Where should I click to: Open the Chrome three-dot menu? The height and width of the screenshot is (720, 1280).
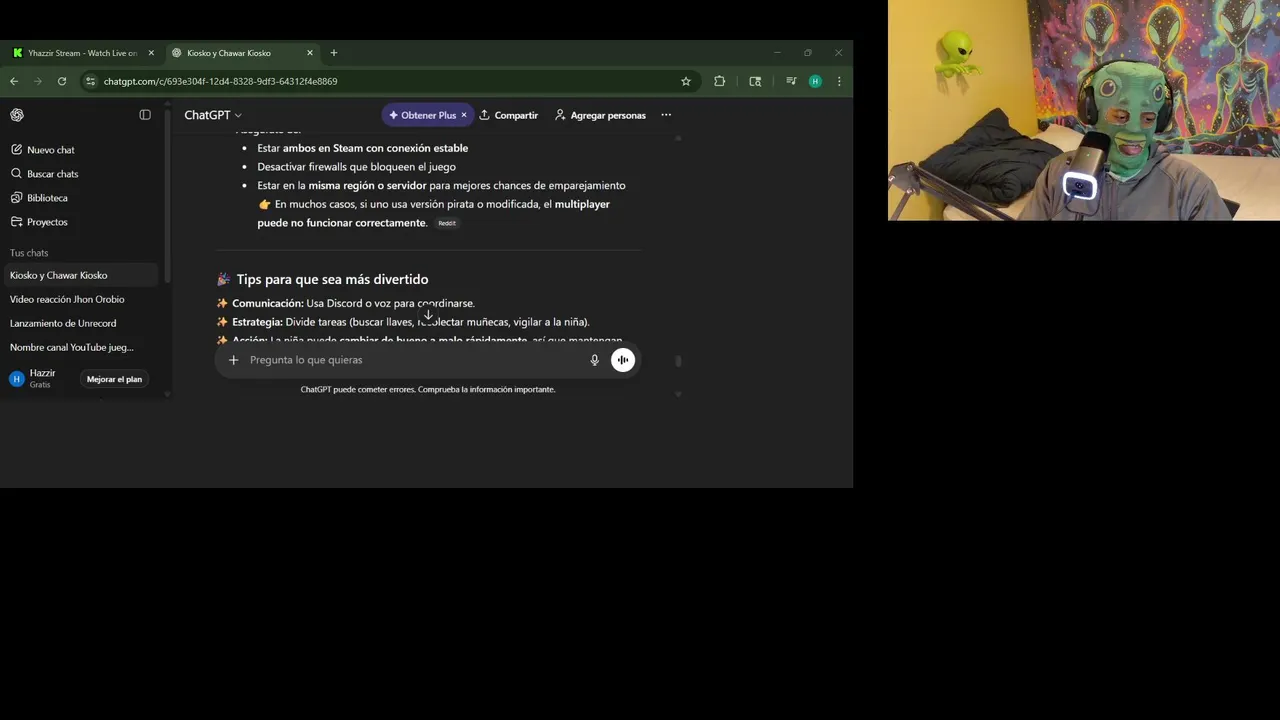839,81
